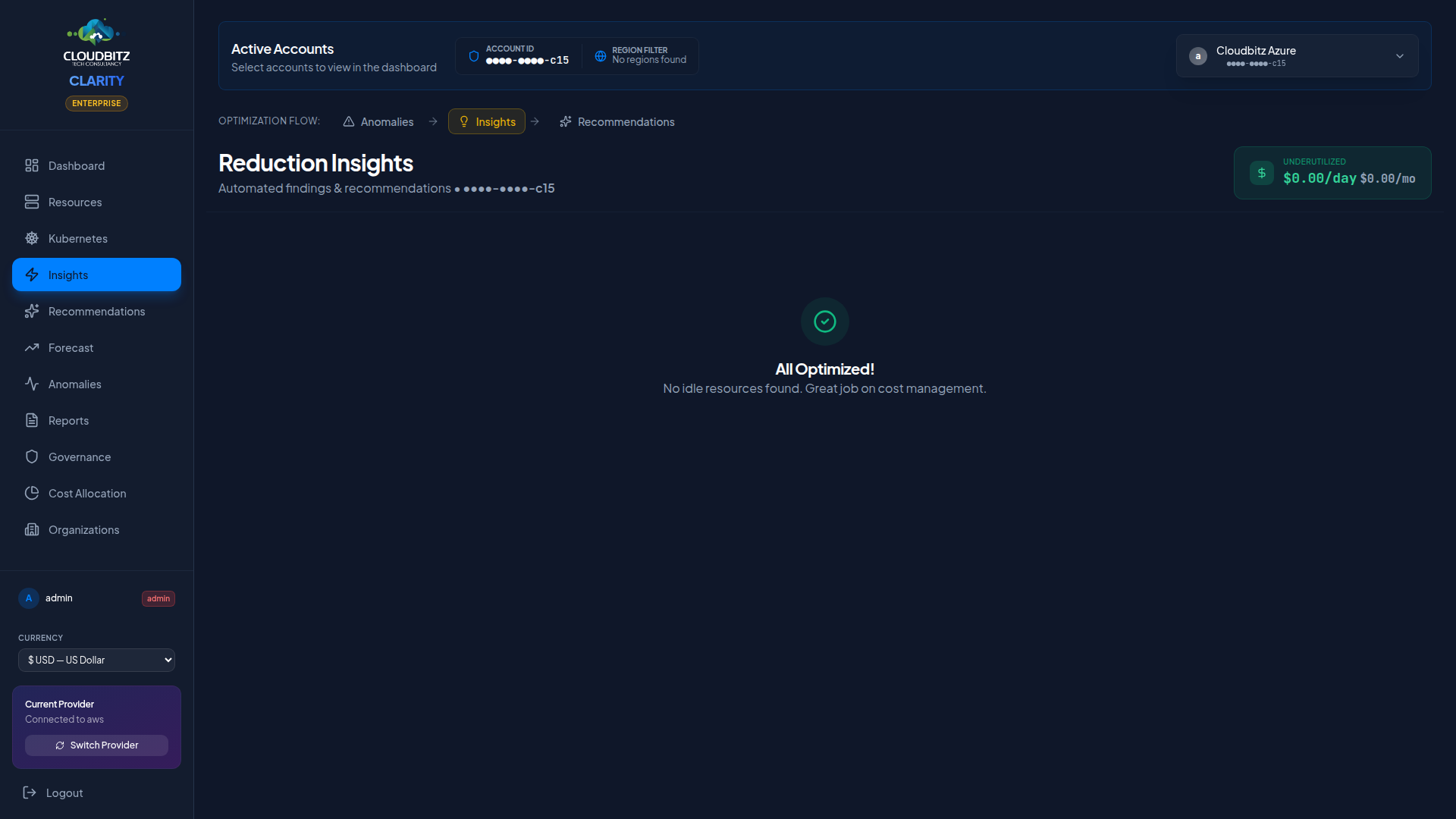Click the Anomalies pulse line icon
Screen dimensions: 1456x819
tap(32, 384)
